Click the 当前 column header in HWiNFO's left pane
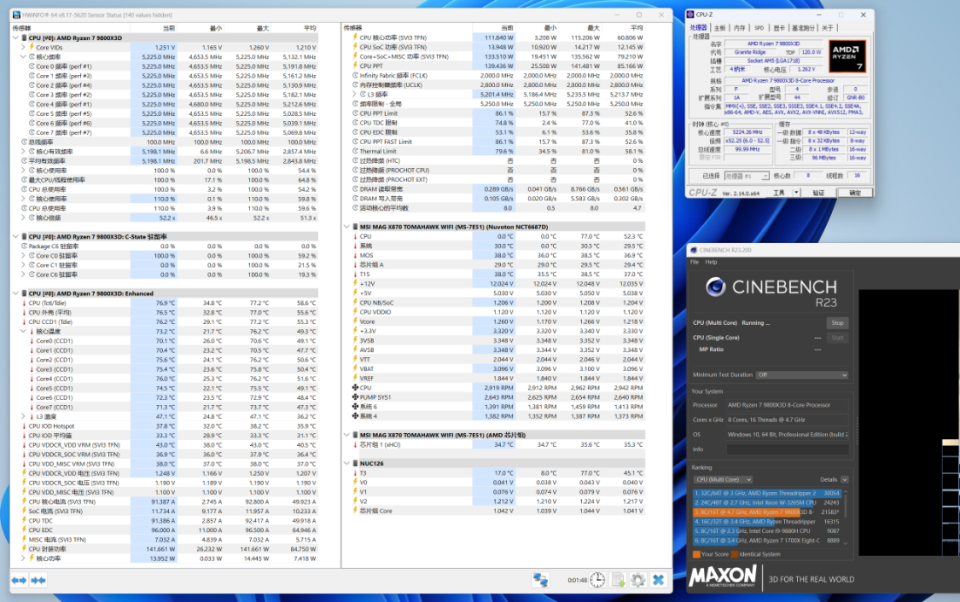This screenshot has width=960, height=602. 153,28
